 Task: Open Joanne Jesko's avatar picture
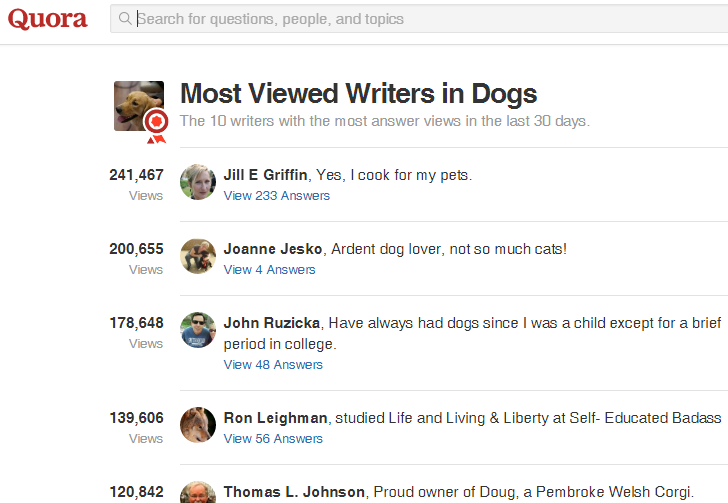tap(198, 256)
